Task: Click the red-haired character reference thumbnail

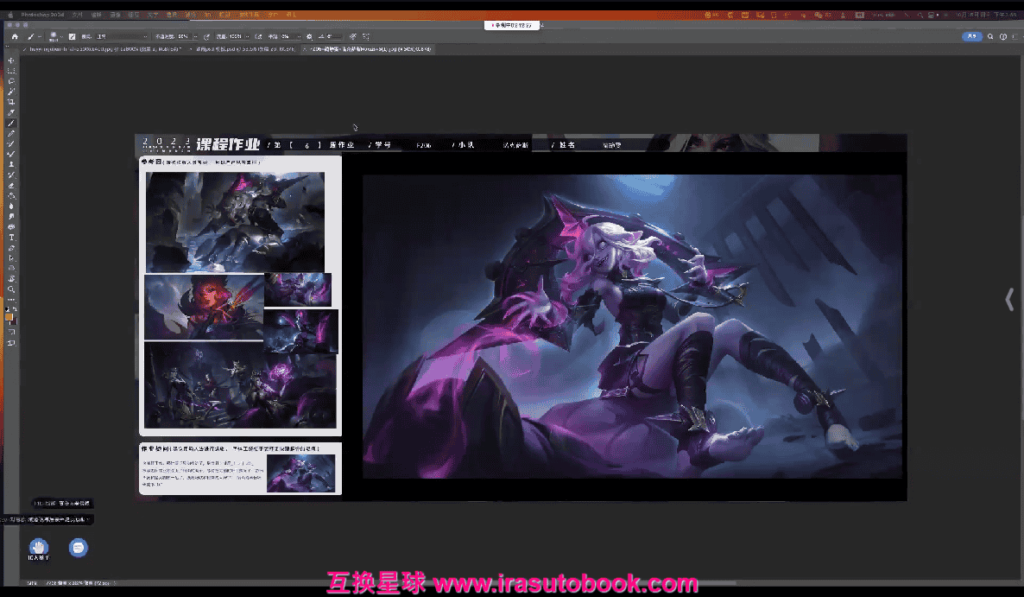Action: coord(204,306)
